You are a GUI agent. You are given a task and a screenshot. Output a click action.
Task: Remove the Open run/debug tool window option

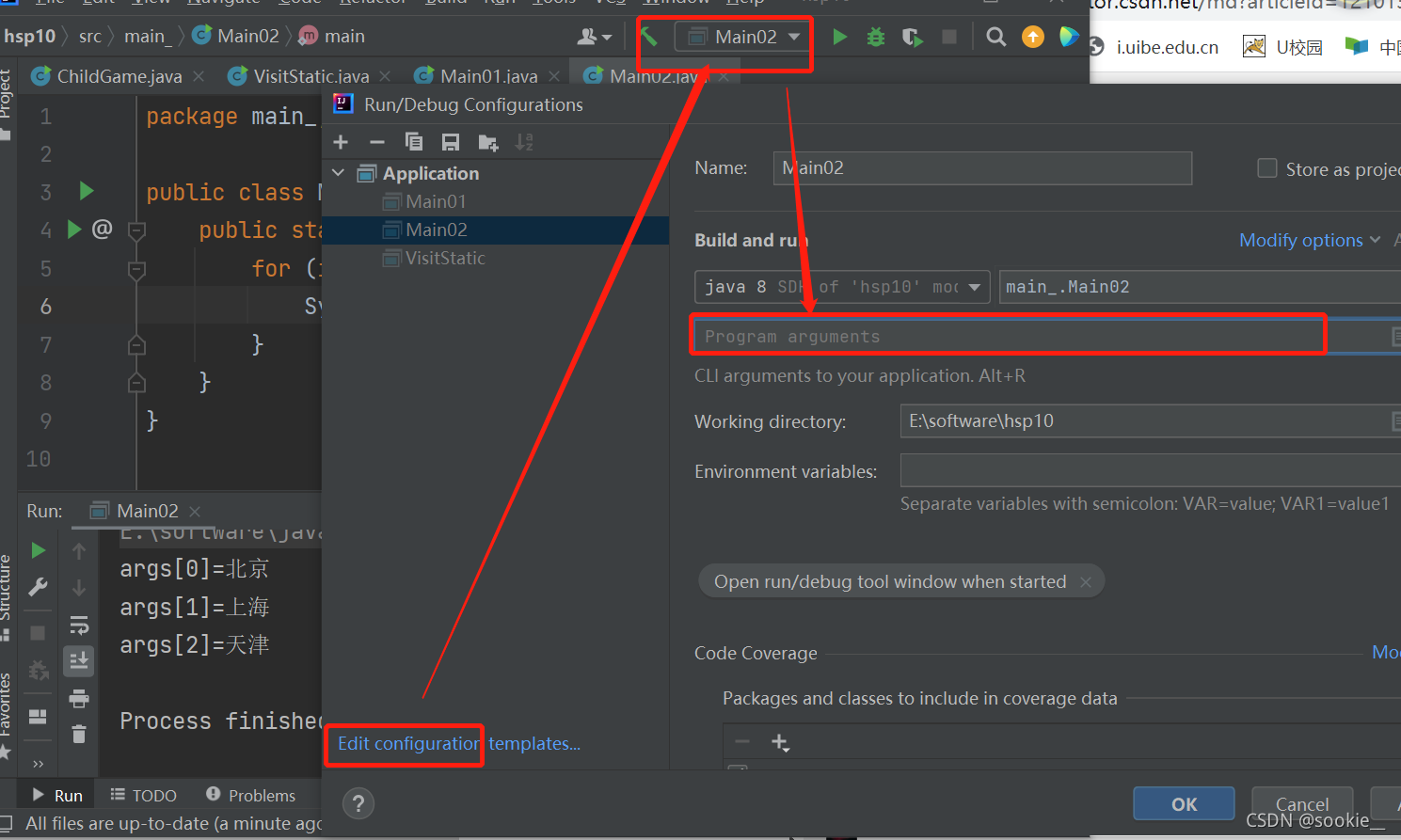(1086, 582)
